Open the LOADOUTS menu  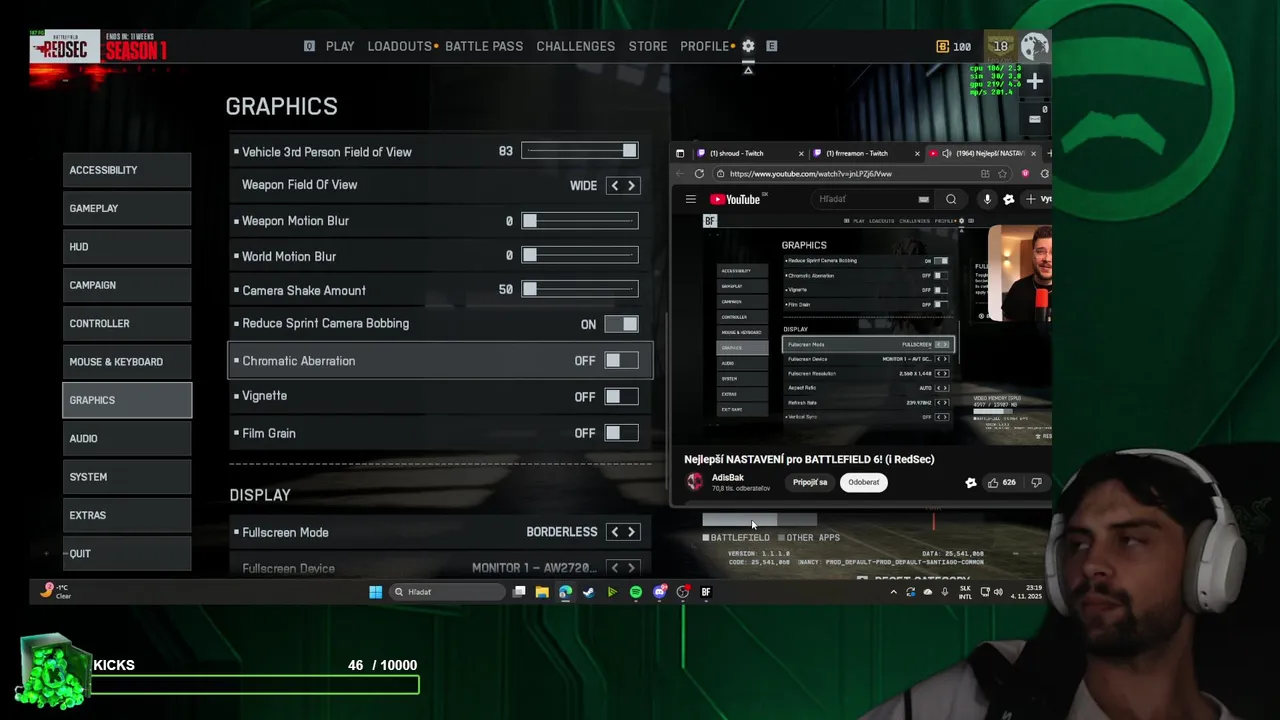coord(399,46)
